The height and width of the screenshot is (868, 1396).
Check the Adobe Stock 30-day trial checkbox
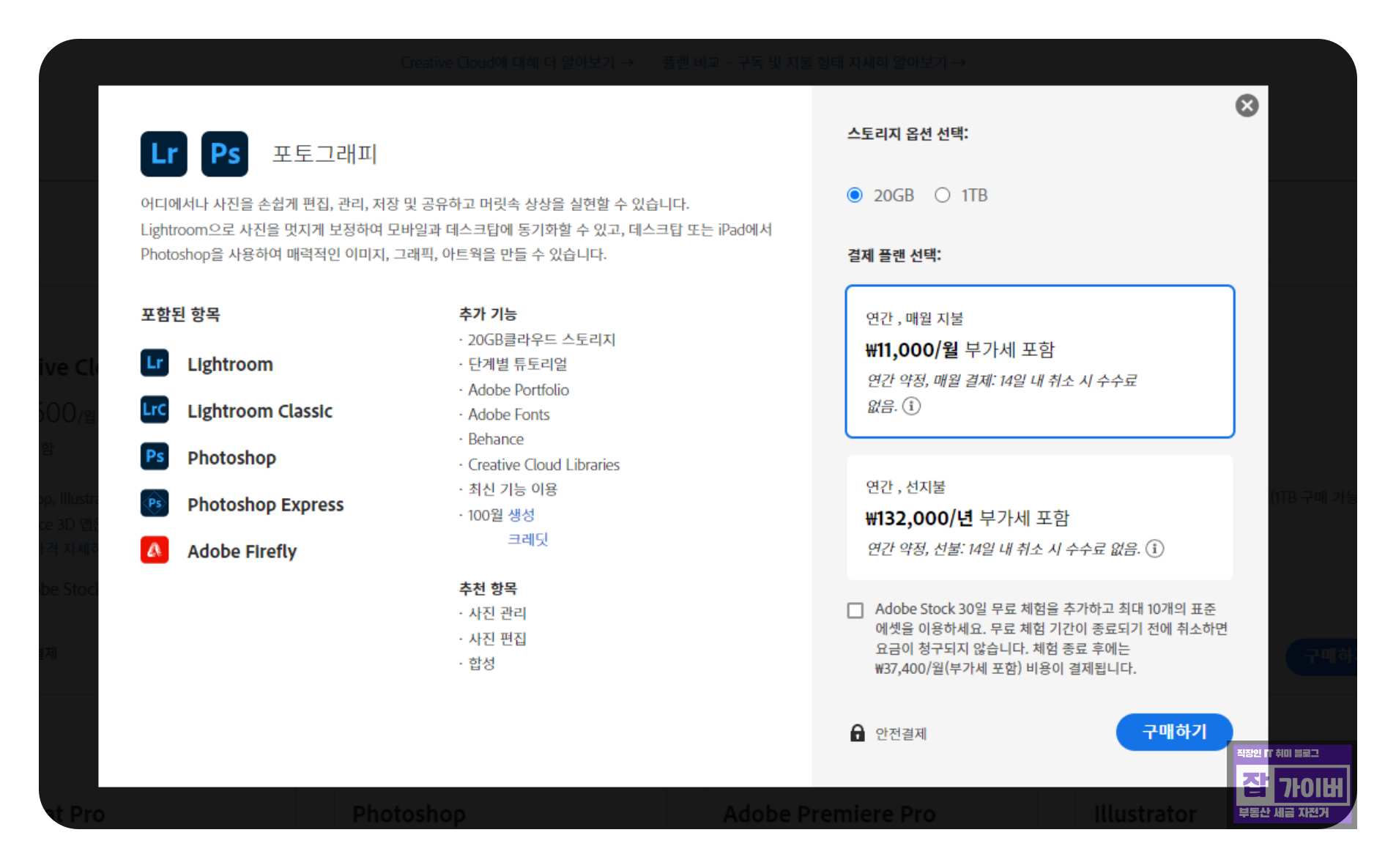[x=855, y=610]
